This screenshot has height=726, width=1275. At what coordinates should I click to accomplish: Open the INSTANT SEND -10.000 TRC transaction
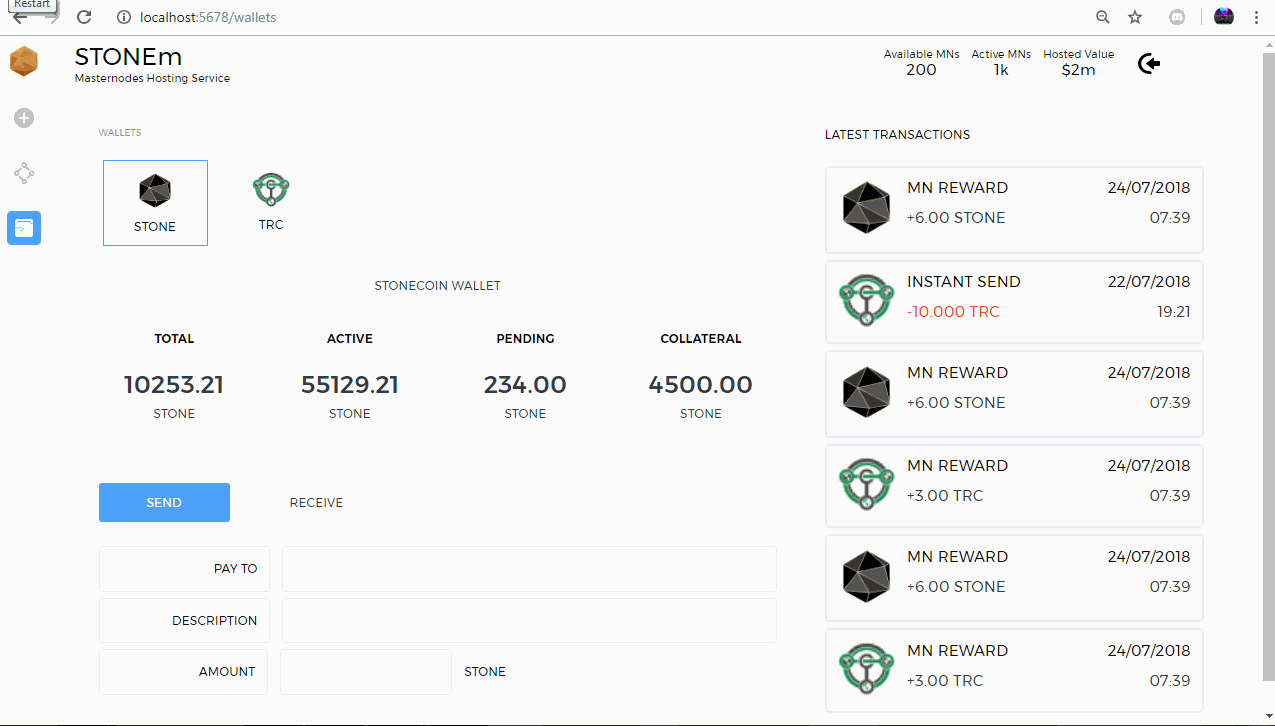click(1014, 301)
